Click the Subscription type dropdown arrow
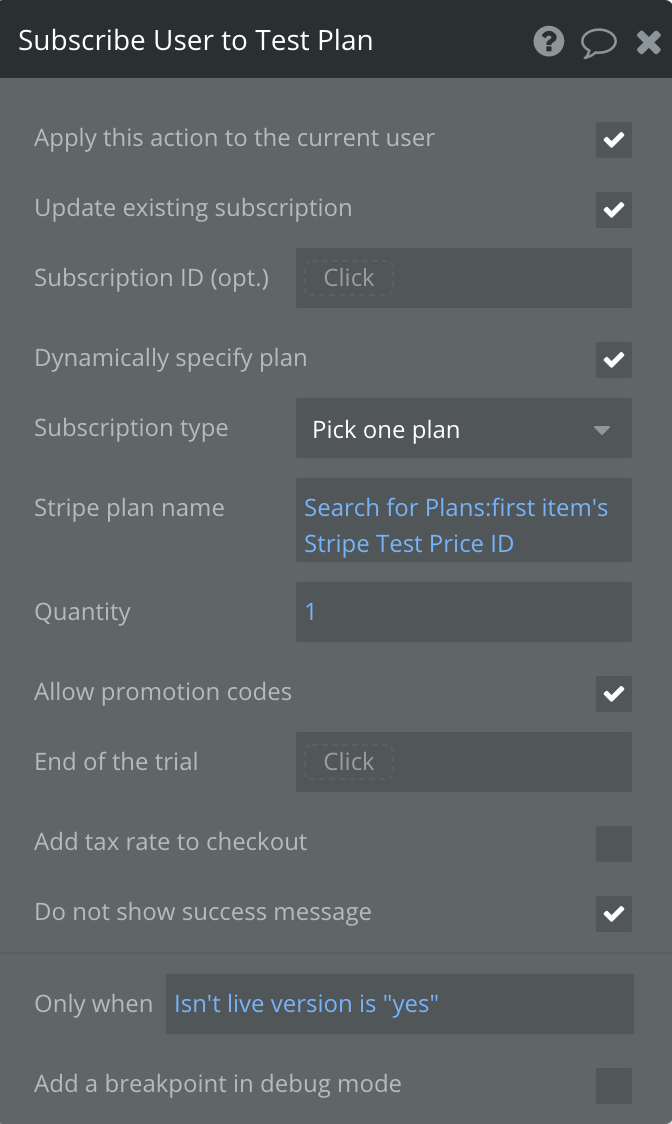 point(601,428)
